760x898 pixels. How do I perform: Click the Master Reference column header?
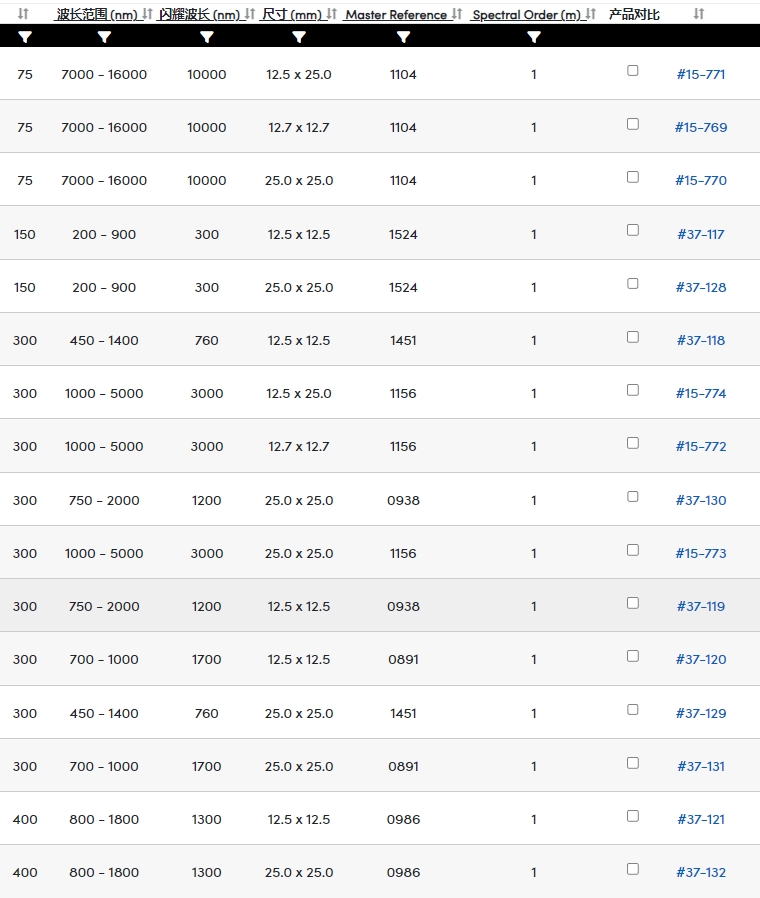pos(396,15)
